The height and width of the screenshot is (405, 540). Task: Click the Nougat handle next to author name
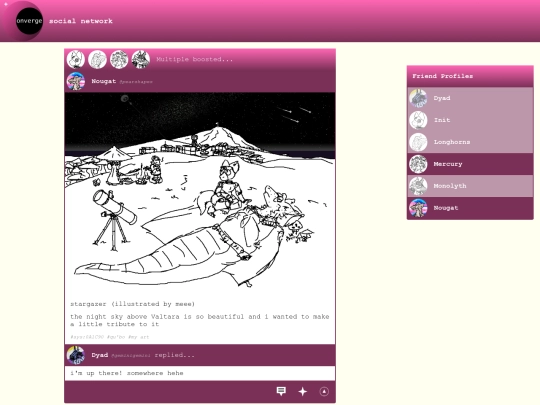(136, 82)
